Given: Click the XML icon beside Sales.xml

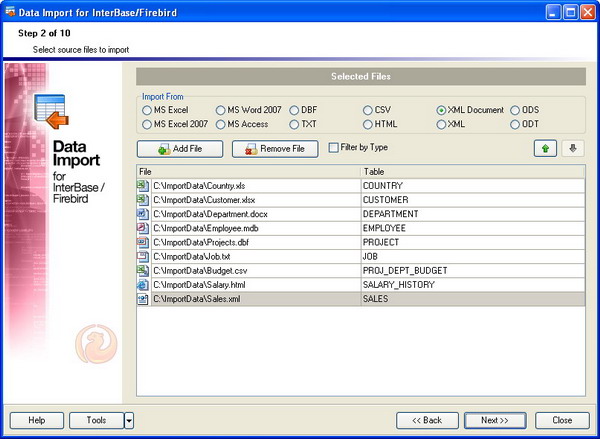Looking at the screenshot, I should tap(143, 299).
